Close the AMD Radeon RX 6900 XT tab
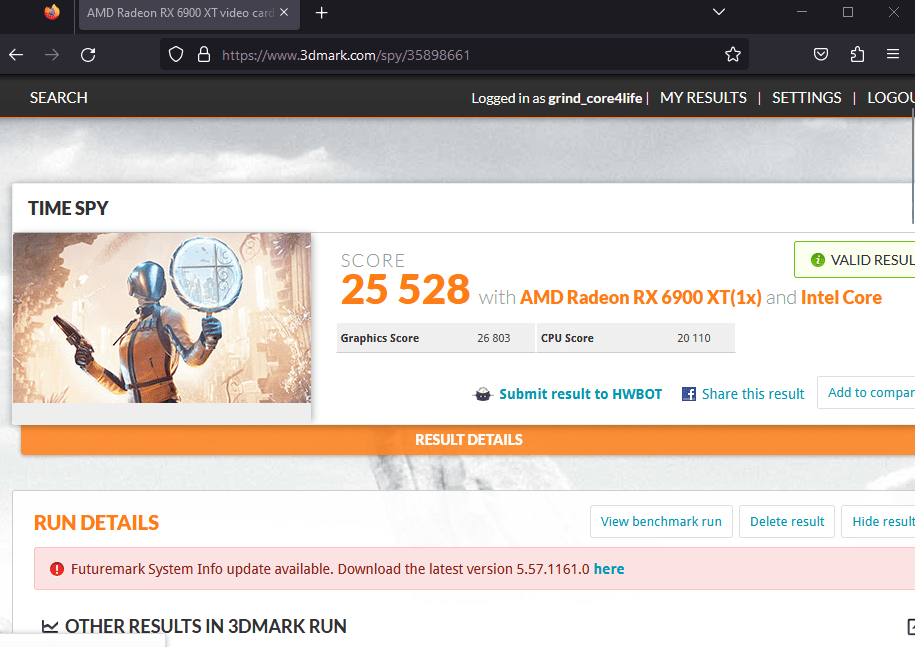 pos(284,12)
